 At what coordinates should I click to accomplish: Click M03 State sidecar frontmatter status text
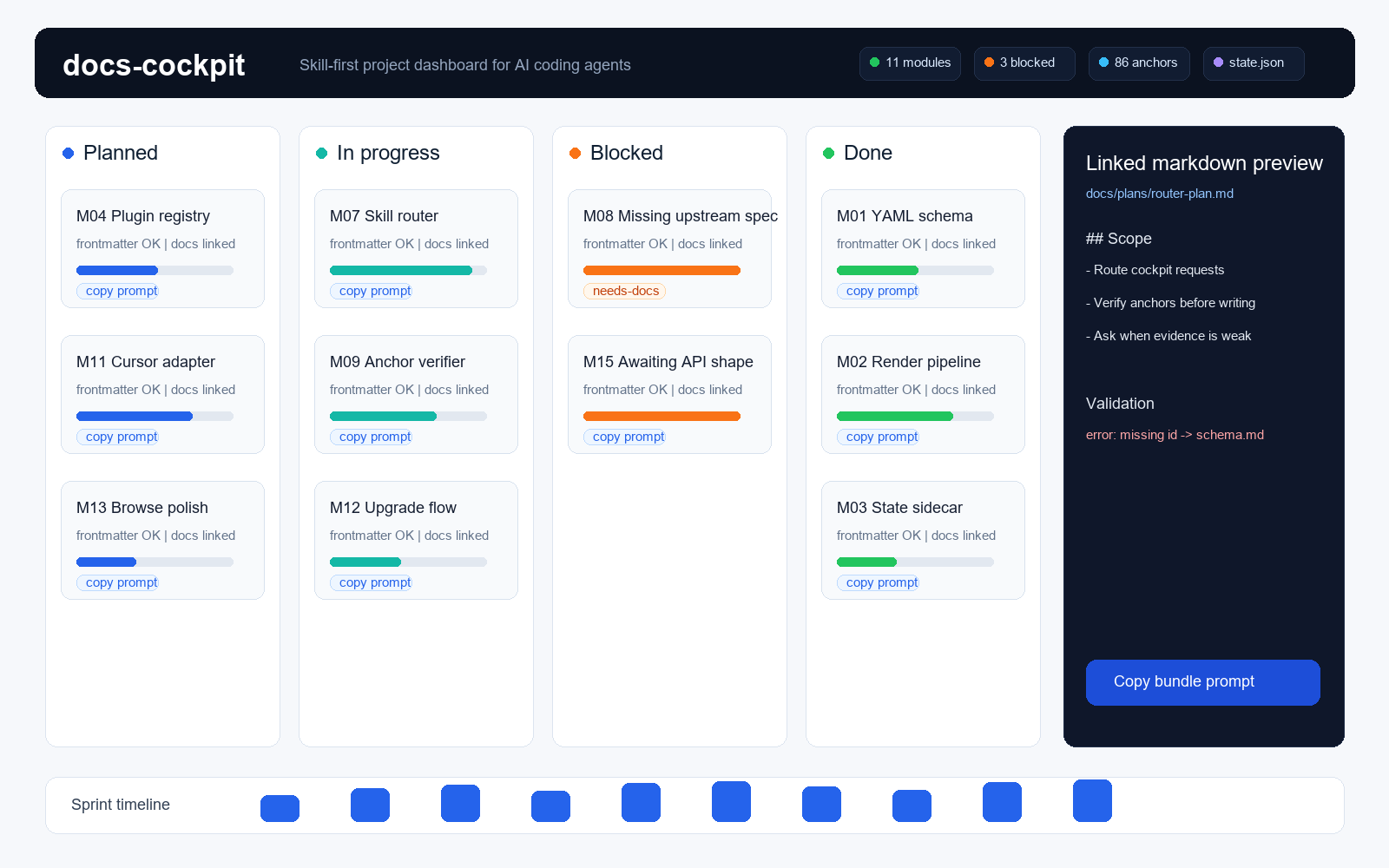pyautogui.click(x=916, y=536)
